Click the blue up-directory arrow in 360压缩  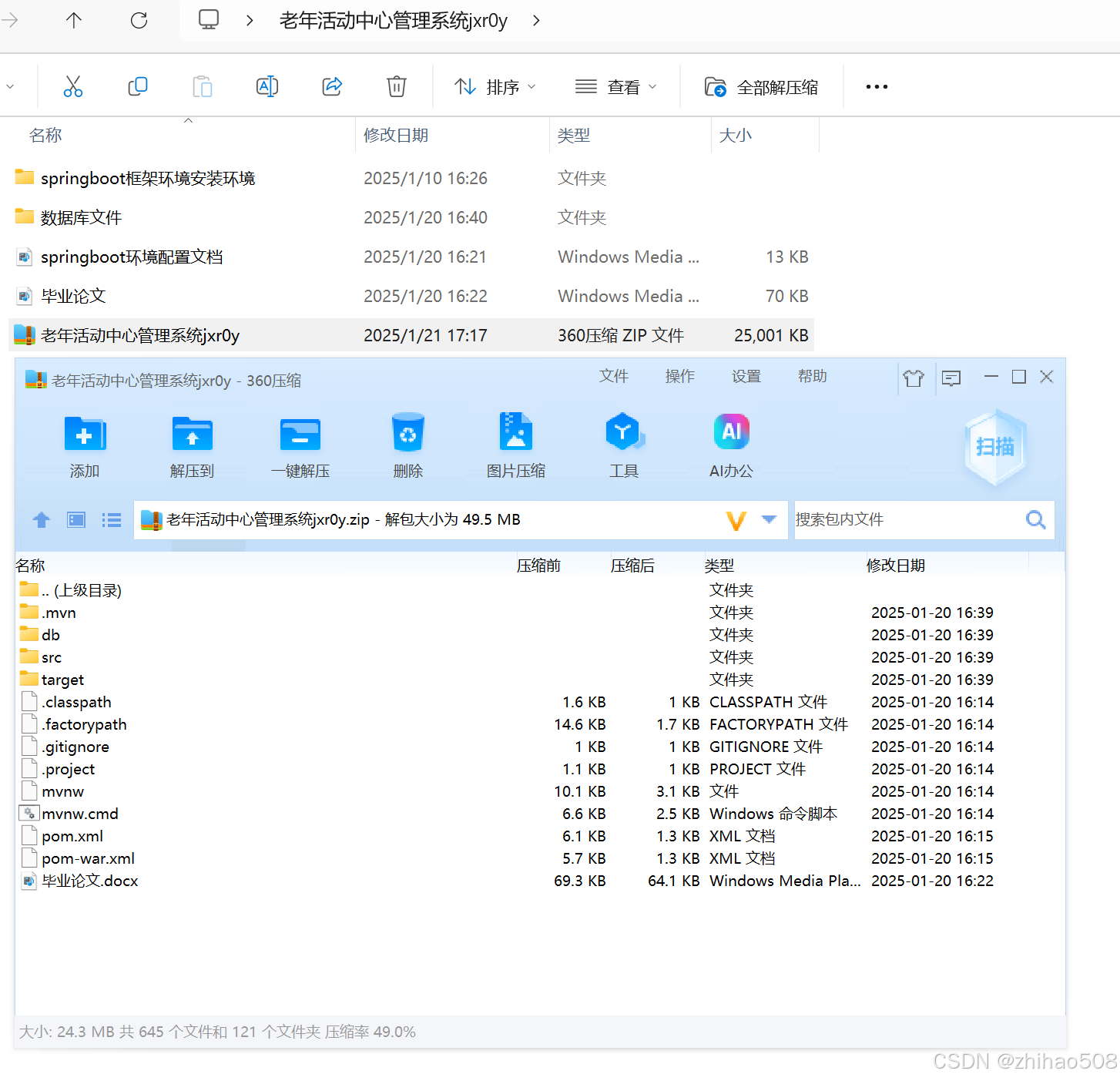point(42,520)
